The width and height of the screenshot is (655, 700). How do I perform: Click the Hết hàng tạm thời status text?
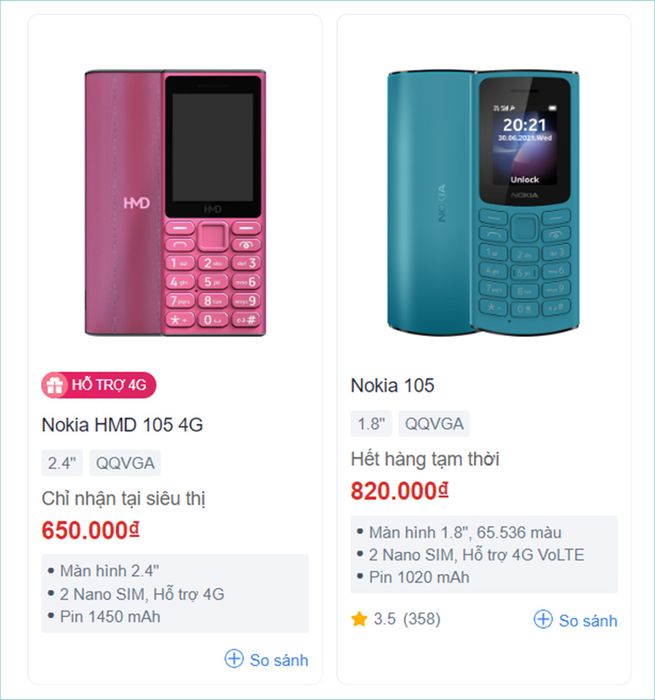(425, 459)
